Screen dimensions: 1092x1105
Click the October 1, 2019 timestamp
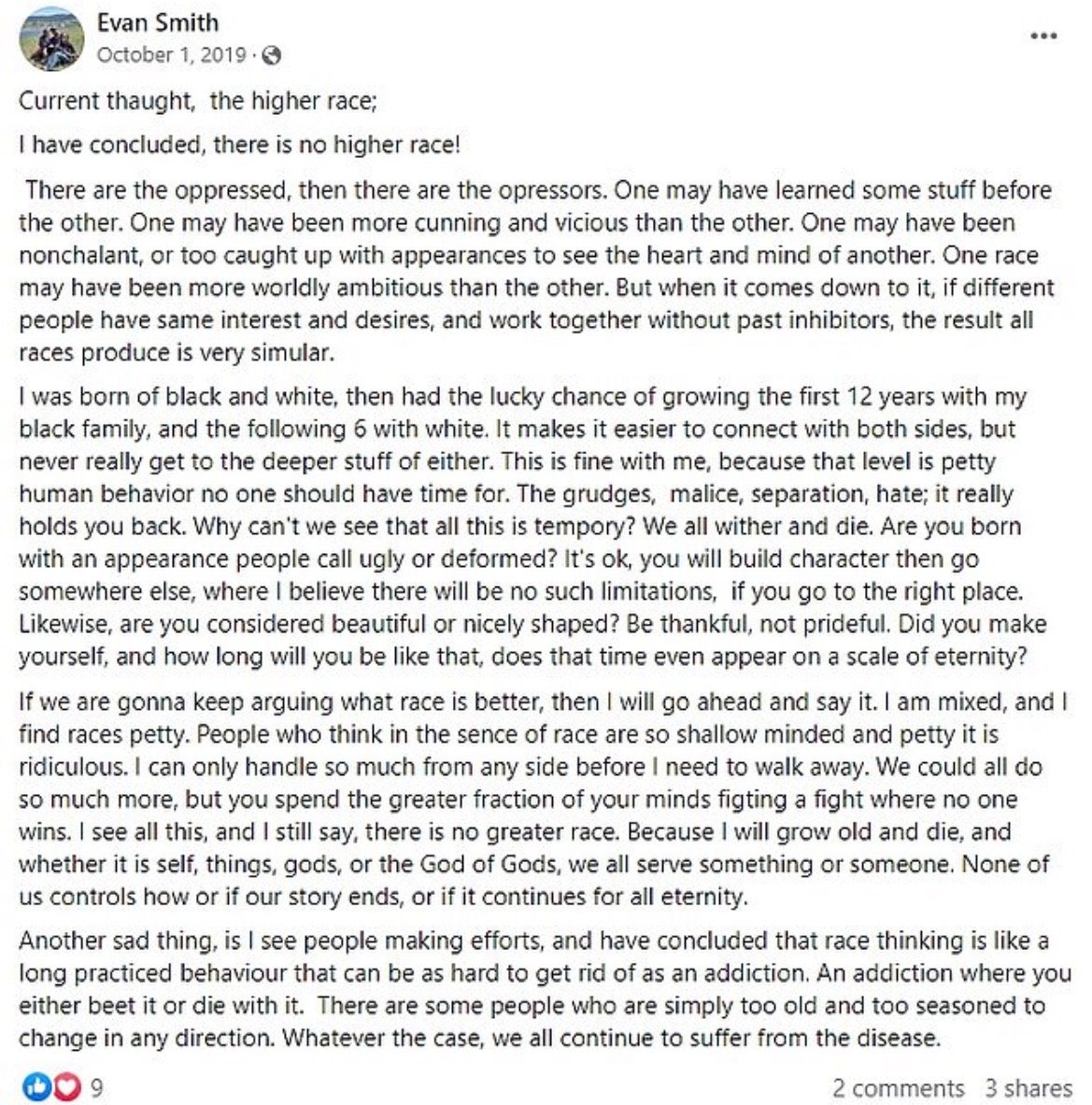pos(171,55)
